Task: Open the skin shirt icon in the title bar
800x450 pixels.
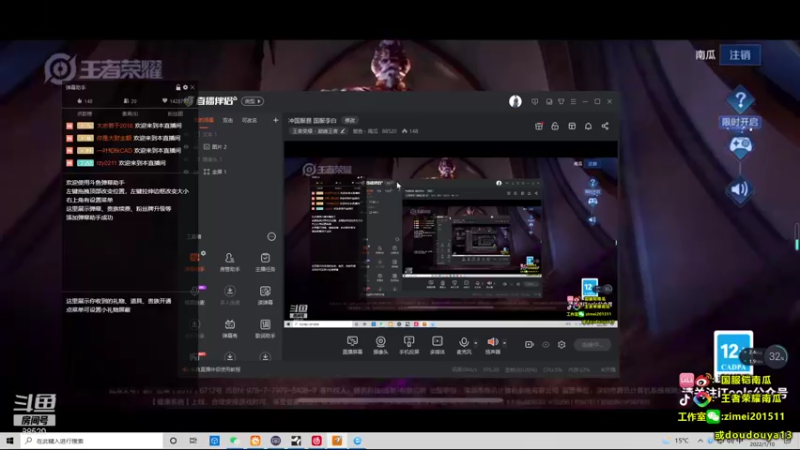Action: pyautogui.click(x=561, y=102)
